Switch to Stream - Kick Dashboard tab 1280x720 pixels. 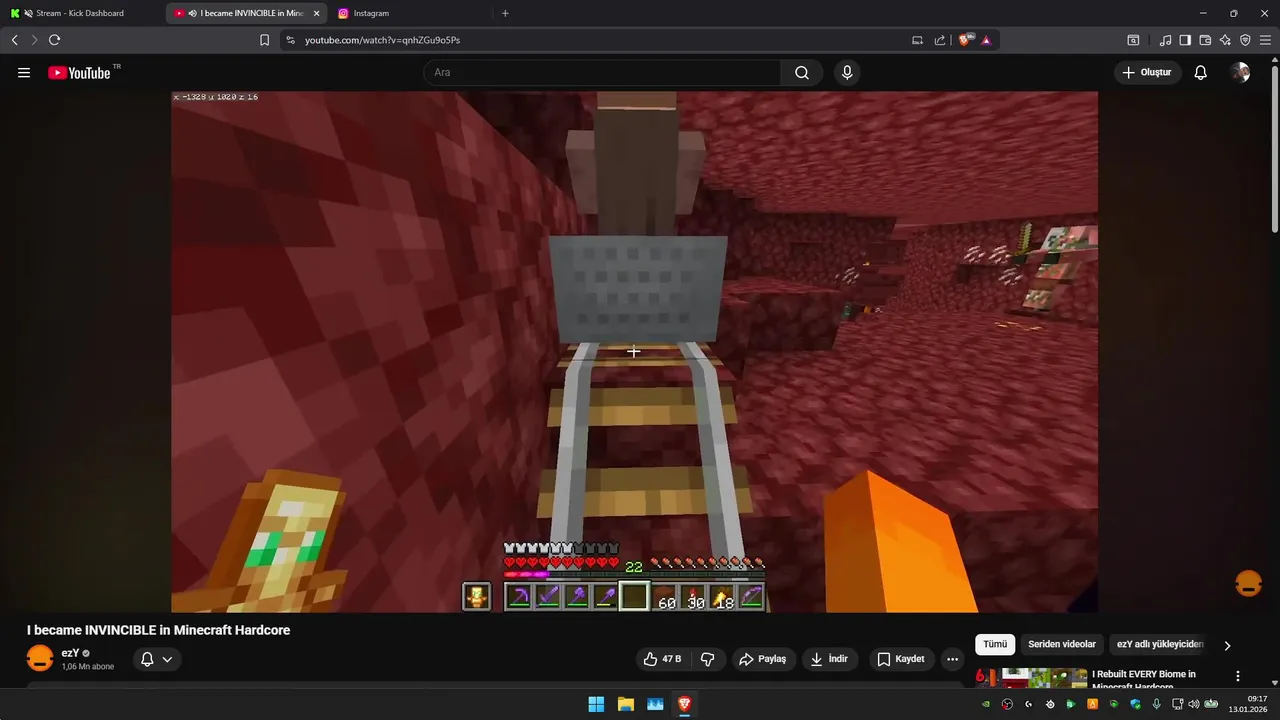(x=80, y=13)
